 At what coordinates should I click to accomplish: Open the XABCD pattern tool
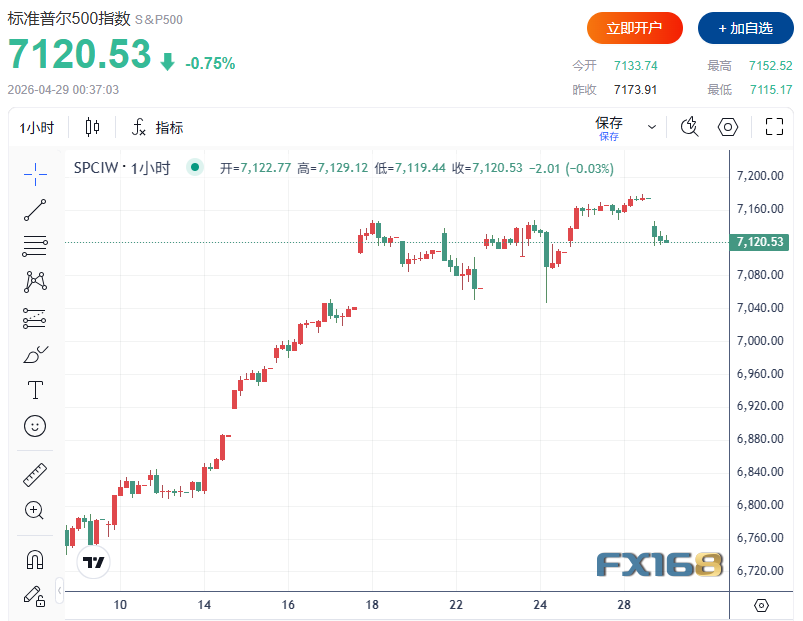coord(35,282)
